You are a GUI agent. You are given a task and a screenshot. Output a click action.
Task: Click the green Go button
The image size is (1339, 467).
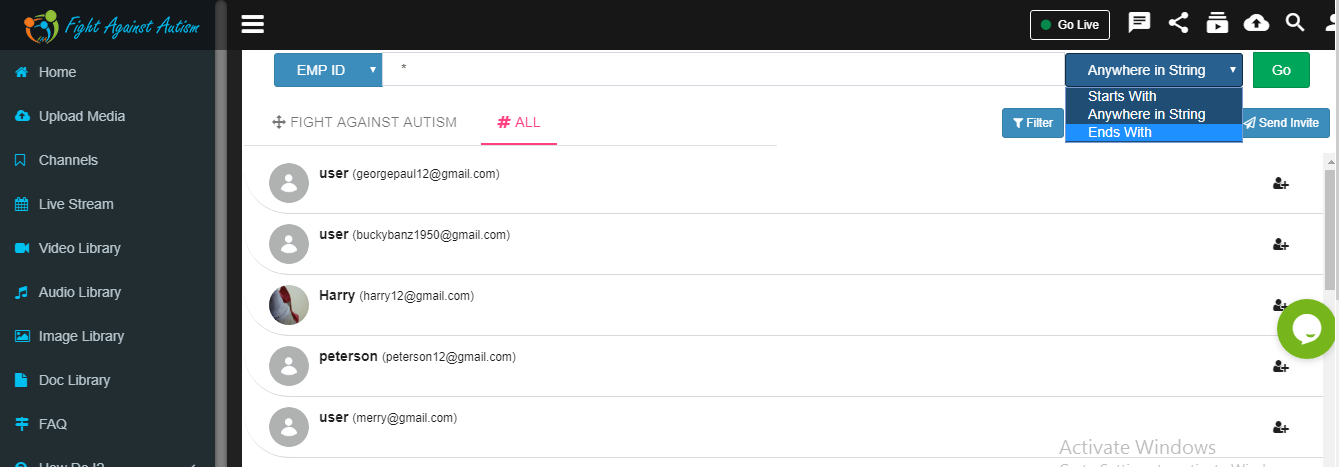(x=1281, y=70)
